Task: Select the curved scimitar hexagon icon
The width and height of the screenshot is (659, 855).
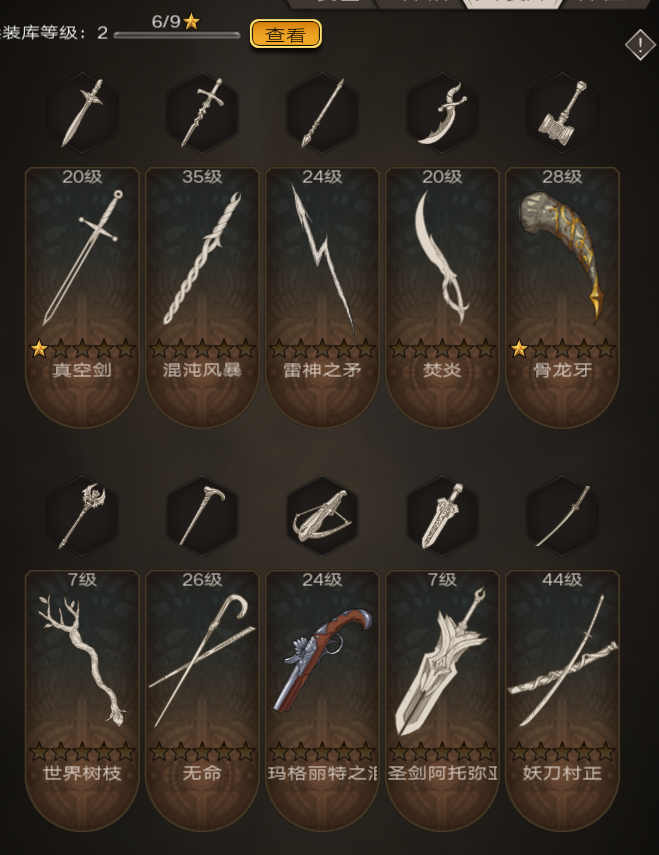Action: tap(442, 113)
